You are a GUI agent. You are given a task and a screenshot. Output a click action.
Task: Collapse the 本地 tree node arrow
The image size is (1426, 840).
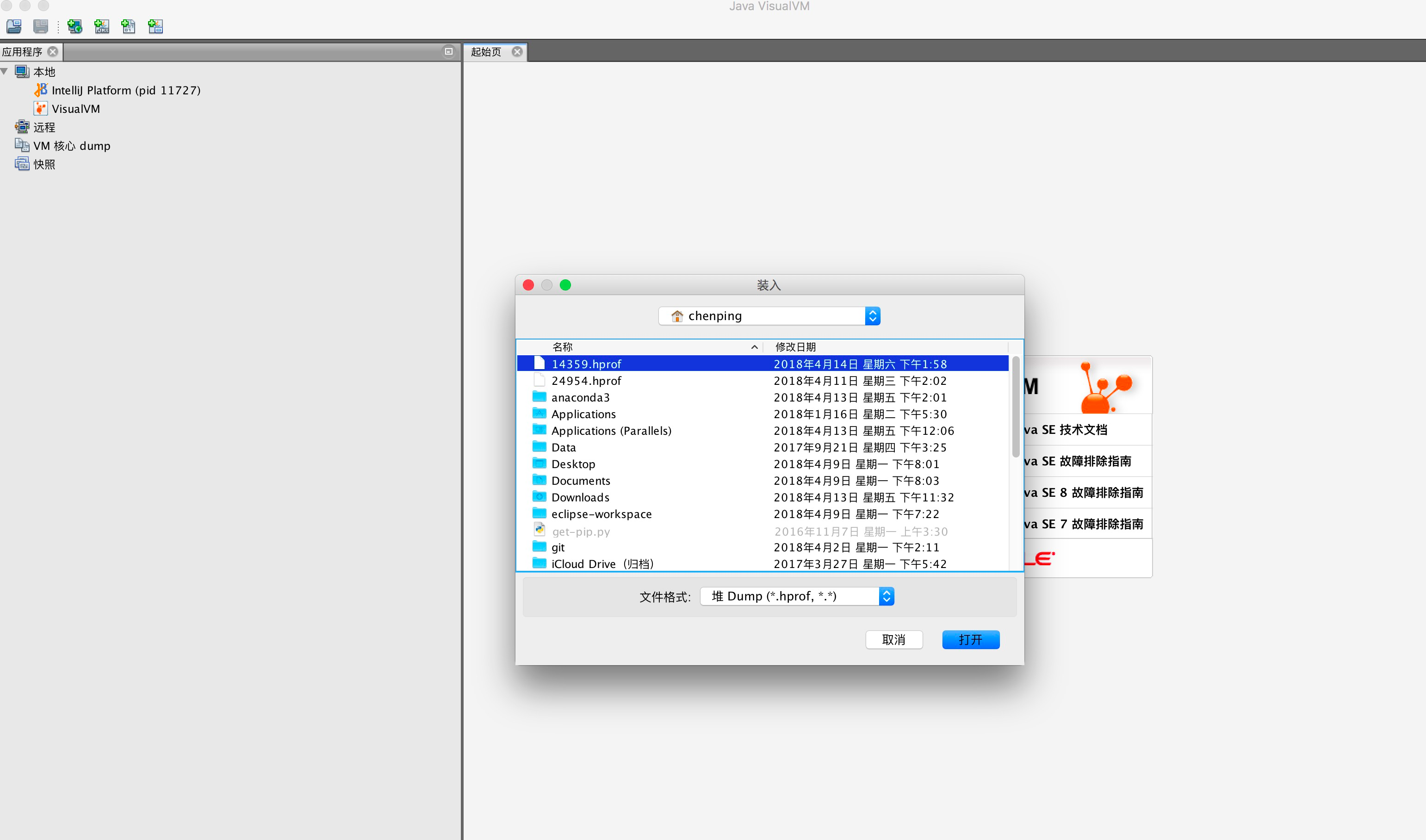tap(5, 71)
